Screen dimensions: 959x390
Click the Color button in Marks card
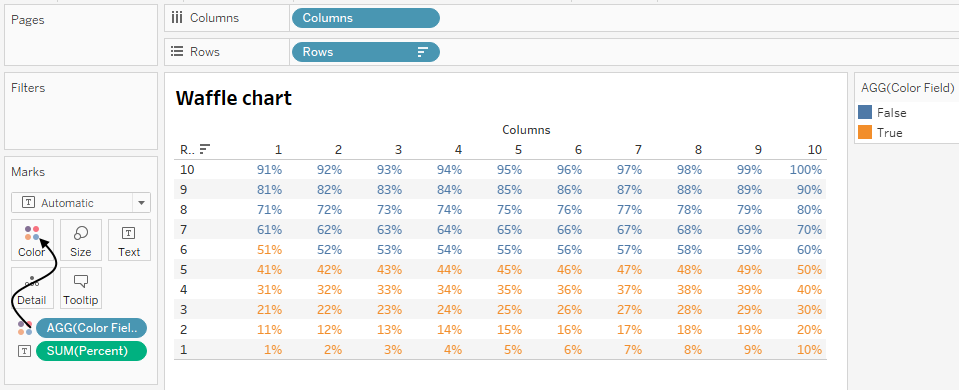point(32,240)
